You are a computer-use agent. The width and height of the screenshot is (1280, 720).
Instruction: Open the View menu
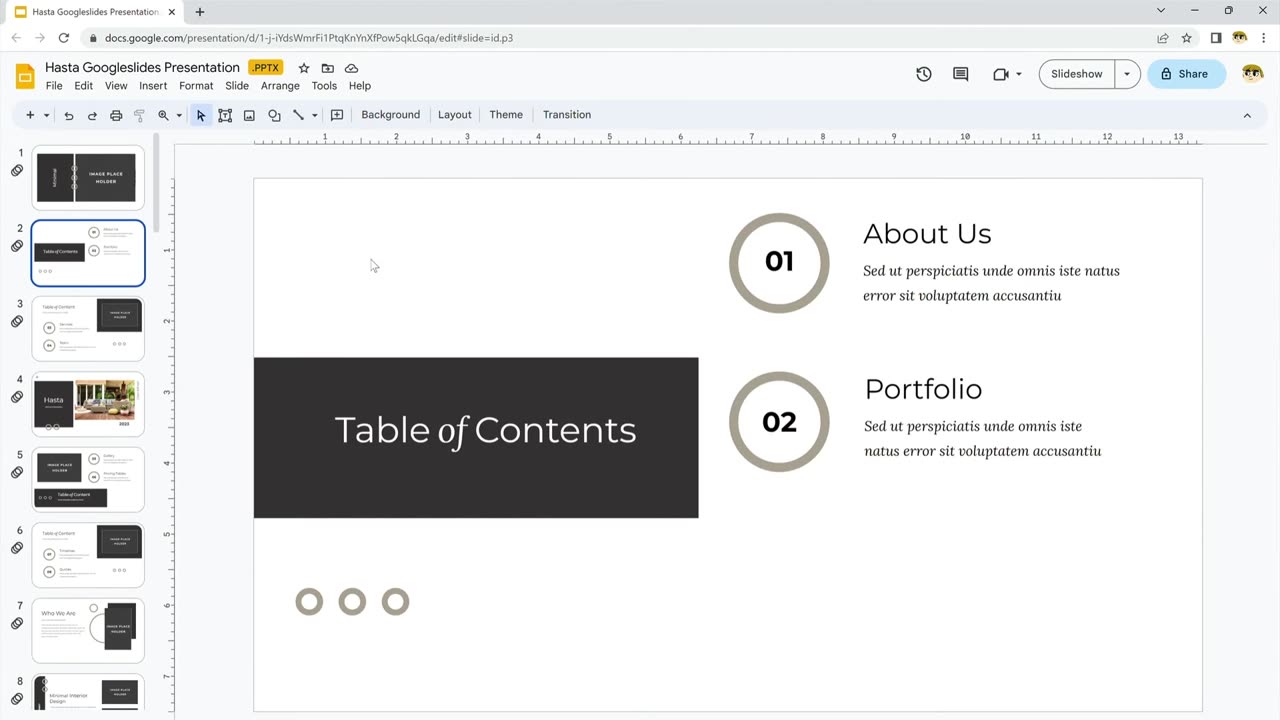[116, 86]
